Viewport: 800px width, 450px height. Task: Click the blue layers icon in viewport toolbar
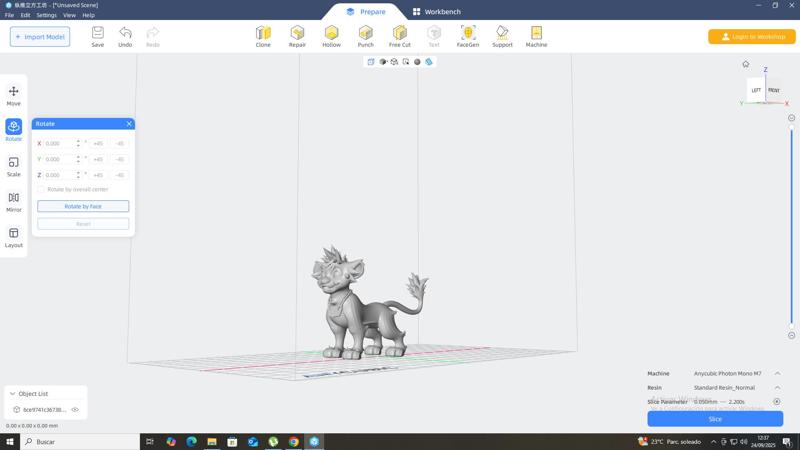pyautogui.click(x=429, y=62)
